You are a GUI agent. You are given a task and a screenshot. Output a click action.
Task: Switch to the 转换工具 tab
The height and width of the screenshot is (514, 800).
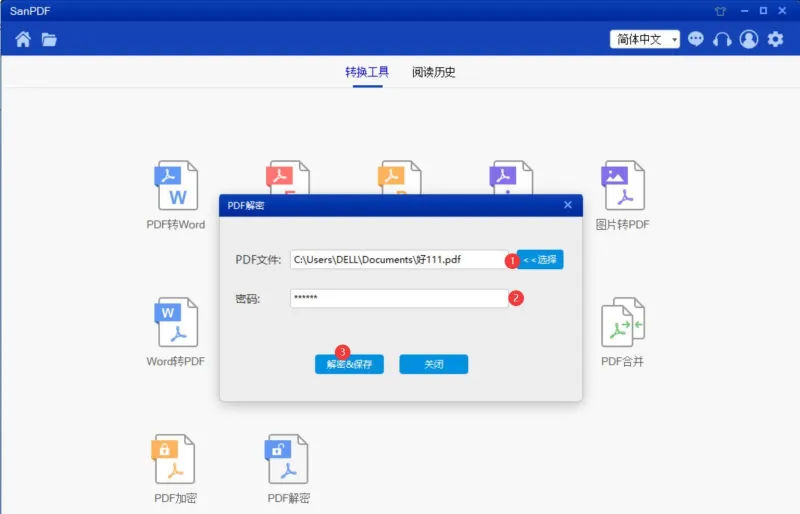(x=367, y=72)
